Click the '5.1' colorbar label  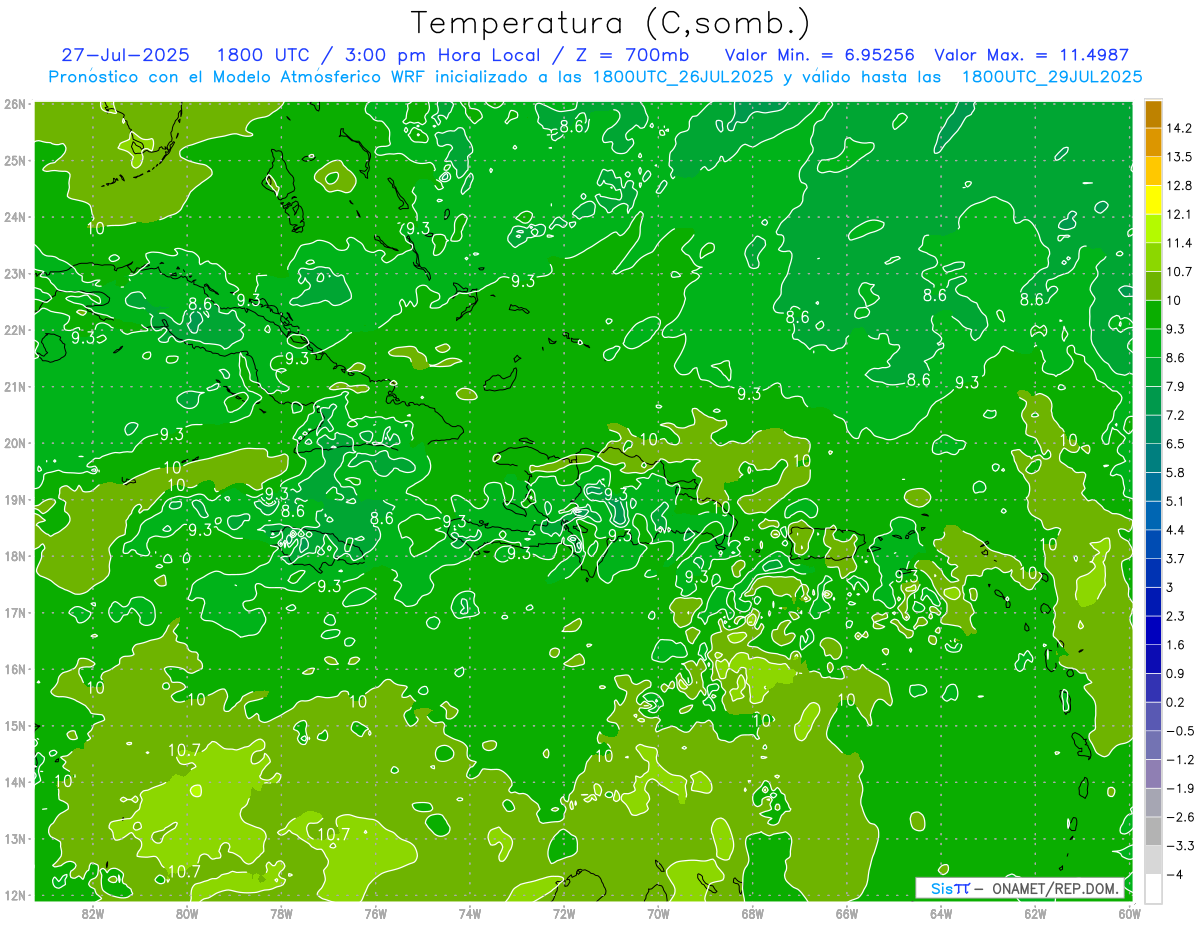(x=1176, y=501)
